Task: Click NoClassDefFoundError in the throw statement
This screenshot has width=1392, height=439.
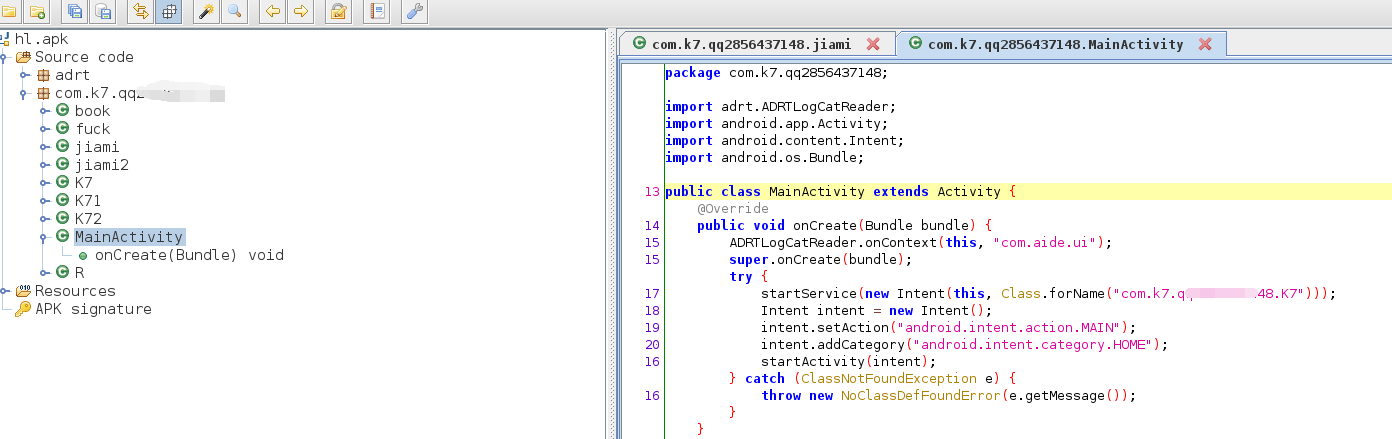Action: (921, 395)
